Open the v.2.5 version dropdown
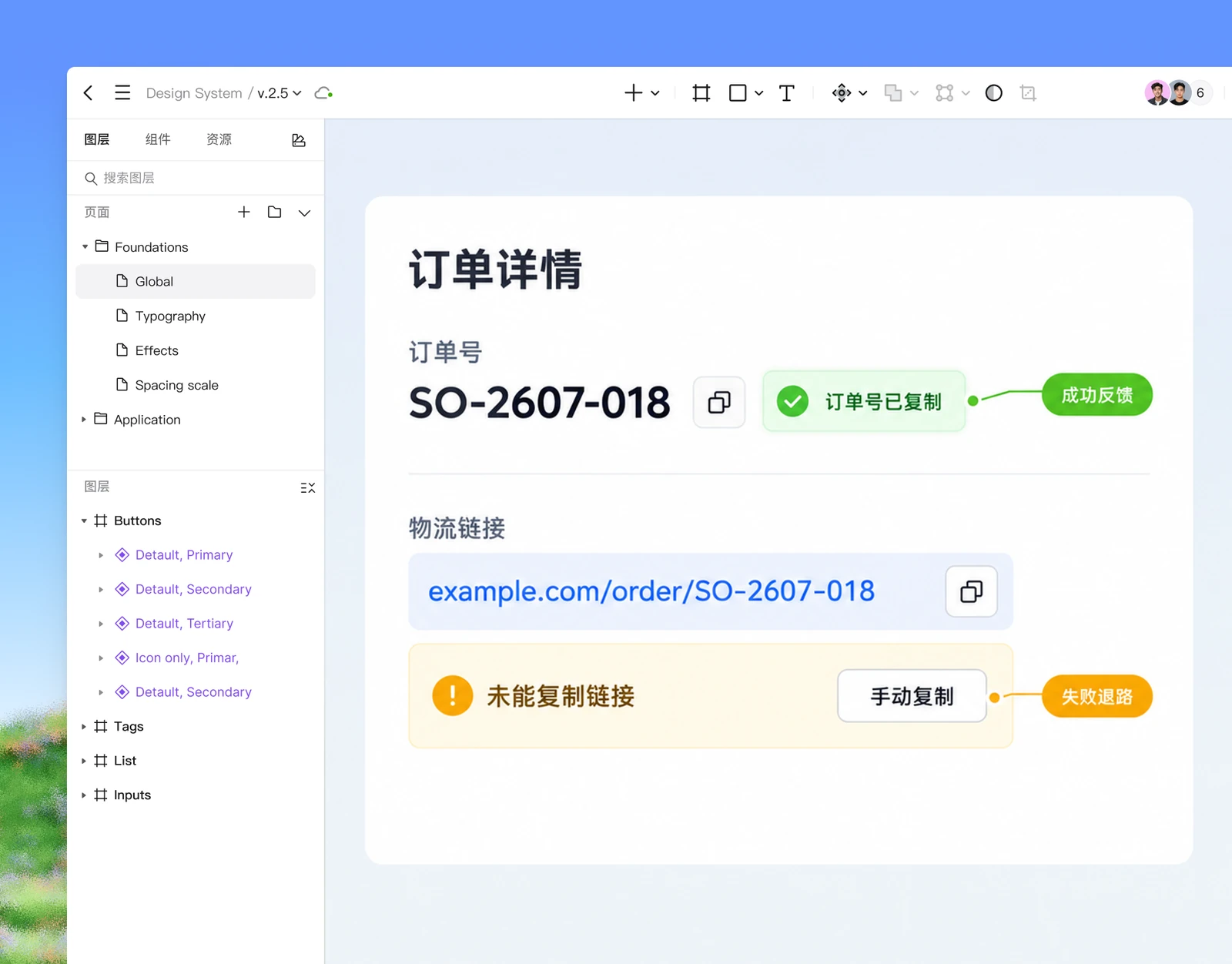The width and height of the screenshot is (1232, 964). (x=280, y=93)
